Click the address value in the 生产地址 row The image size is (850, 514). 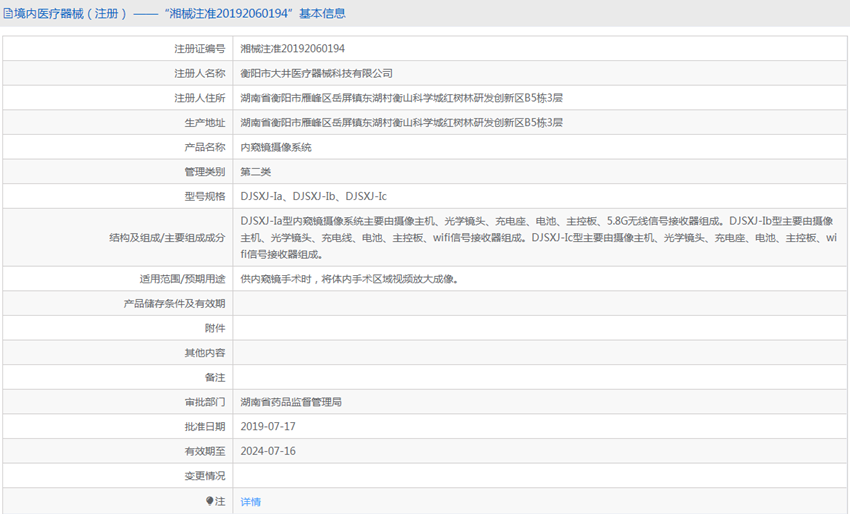(x=402, y=123)
